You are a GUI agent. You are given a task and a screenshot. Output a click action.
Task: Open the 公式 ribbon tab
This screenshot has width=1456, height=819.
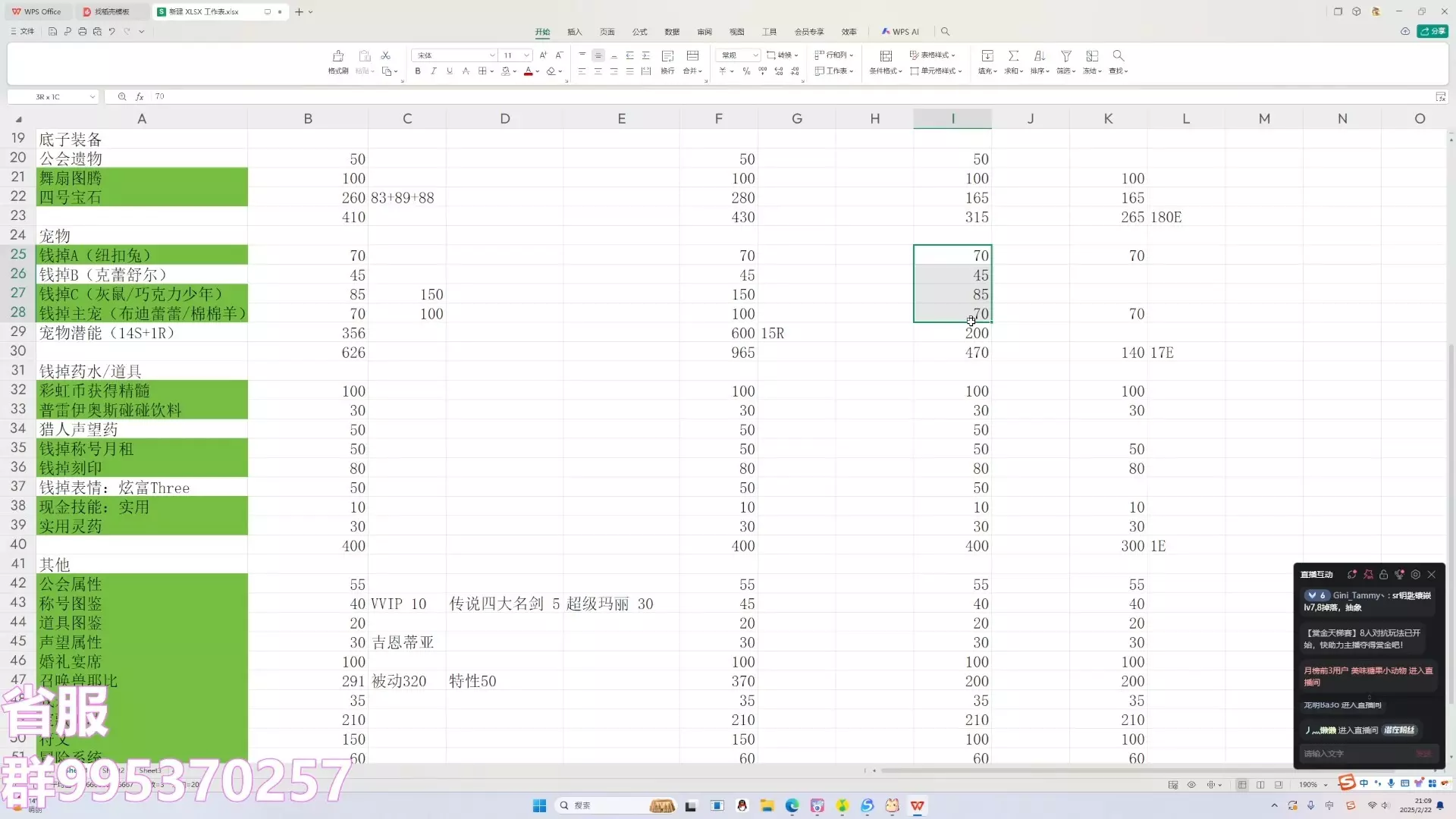(x=639, y=32)
